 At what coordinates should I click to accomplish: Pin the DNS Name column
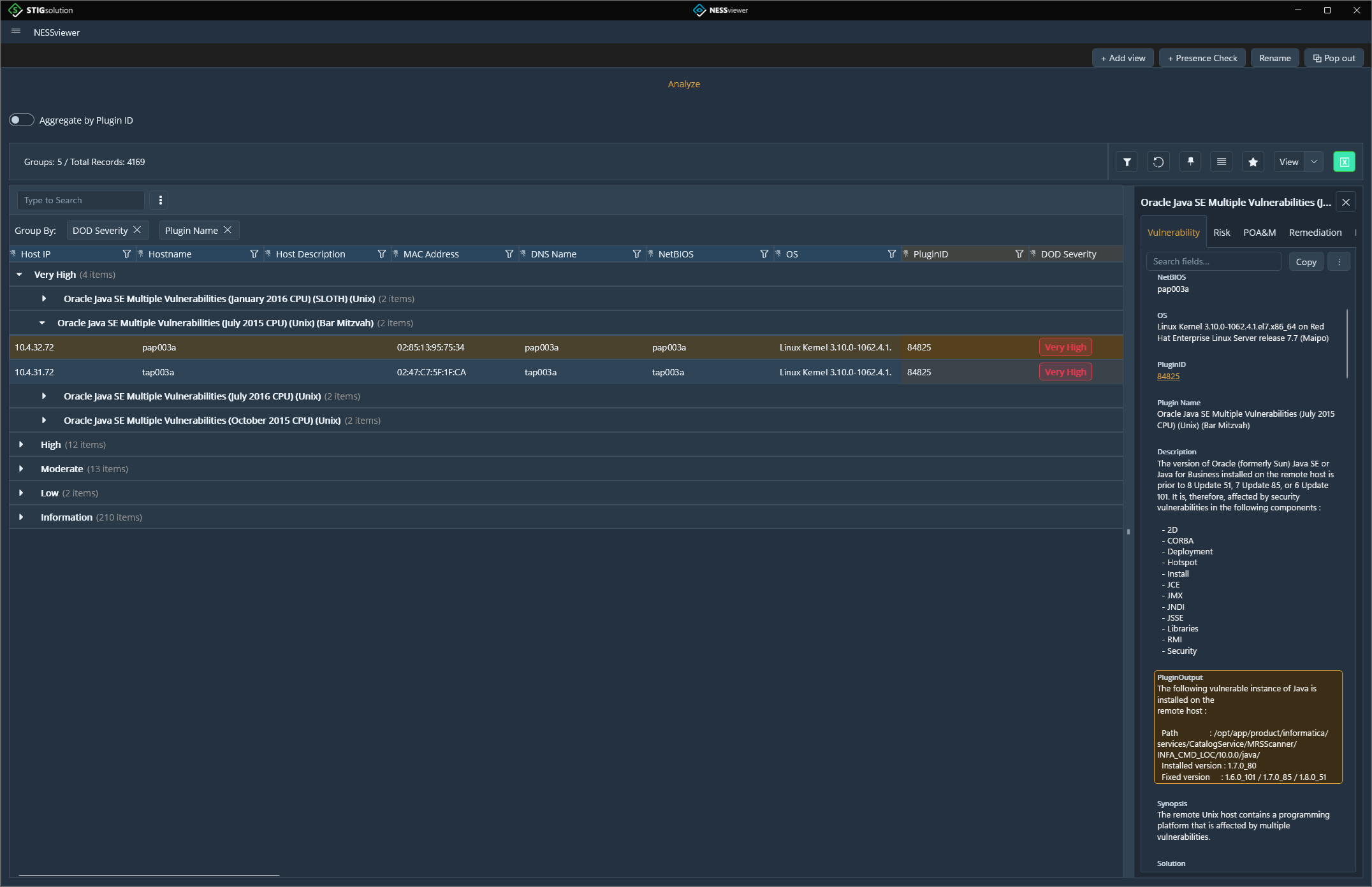click(523, 254)
